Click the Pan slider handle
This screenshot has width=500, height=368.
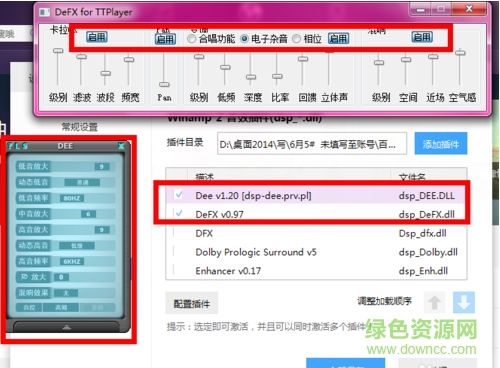point(164,84)
